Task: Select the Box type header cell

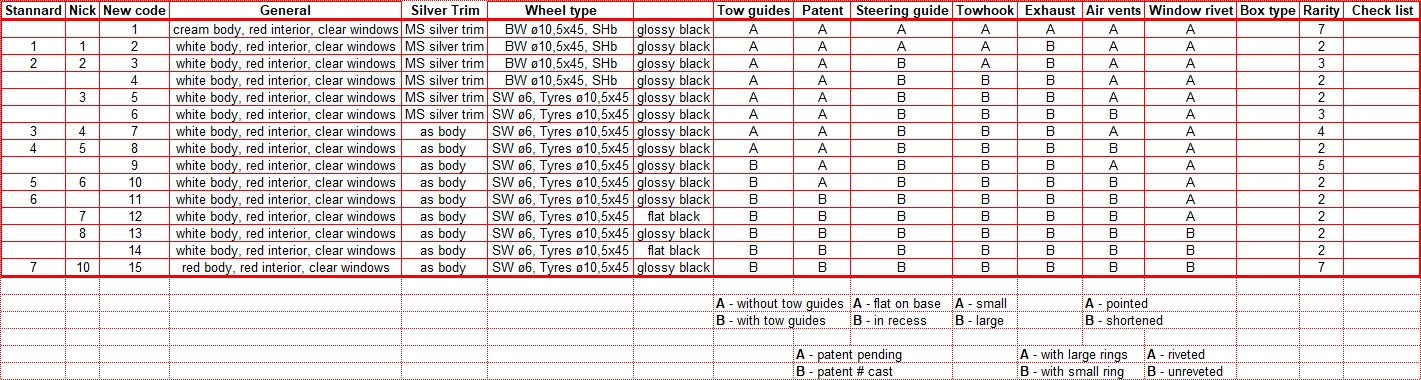Action: (x=1268, y=10)
